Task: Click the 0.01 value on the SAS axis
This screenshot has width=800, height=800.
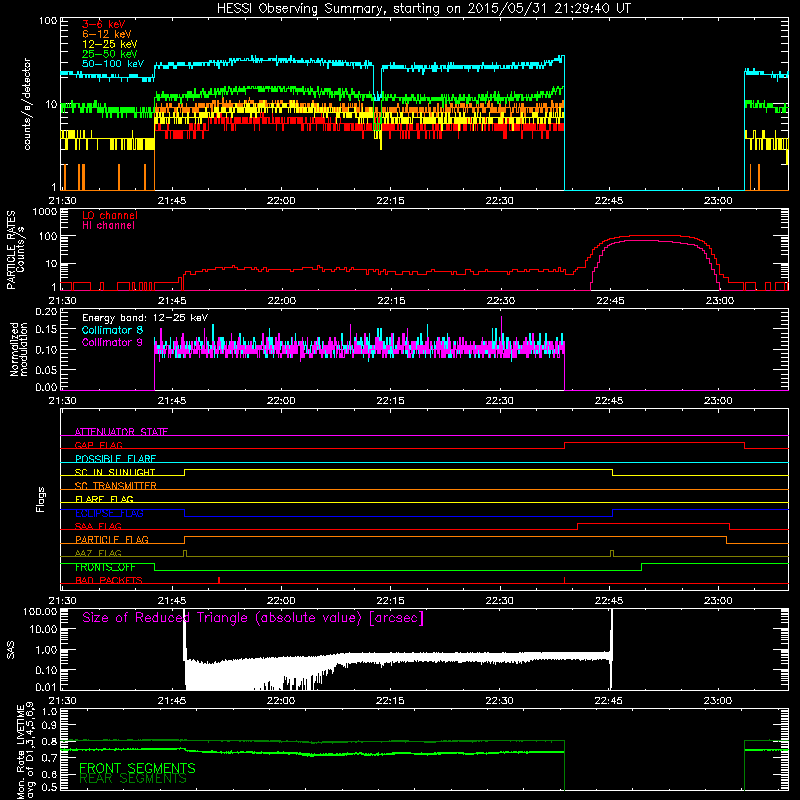Action: (x=46, y=687)
